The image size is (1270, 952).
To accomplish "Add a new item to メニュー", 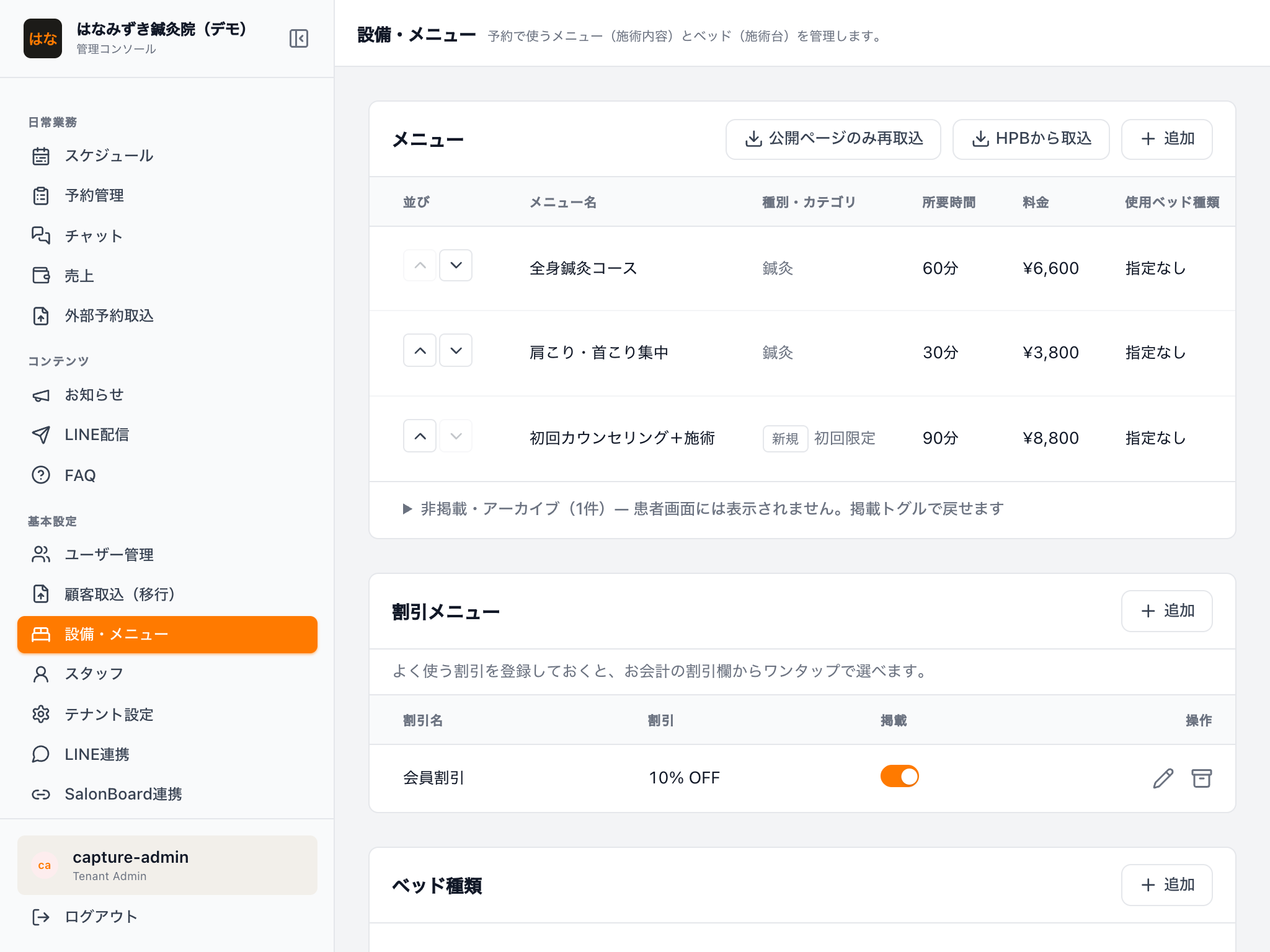I will point(1166,139).
